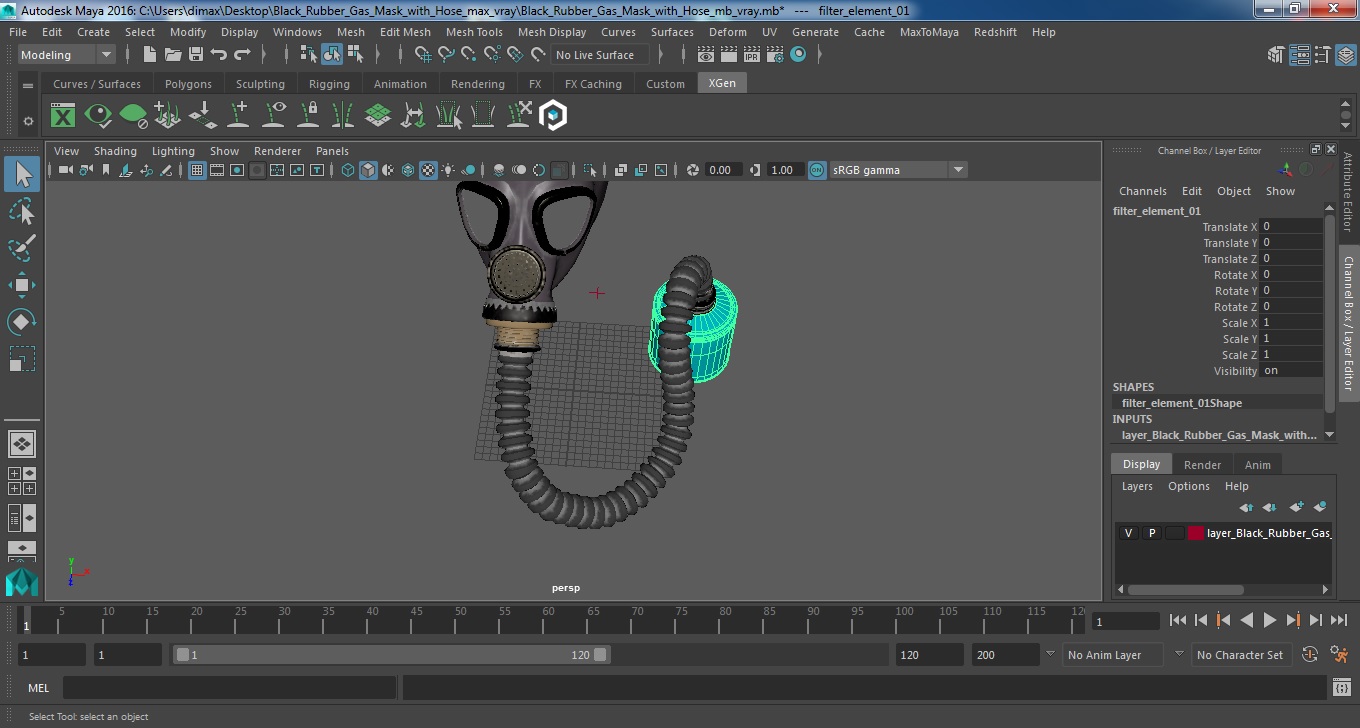1360x728 pixels.
Task: Toggle layer visibility V box
Action: [1128, 533]
